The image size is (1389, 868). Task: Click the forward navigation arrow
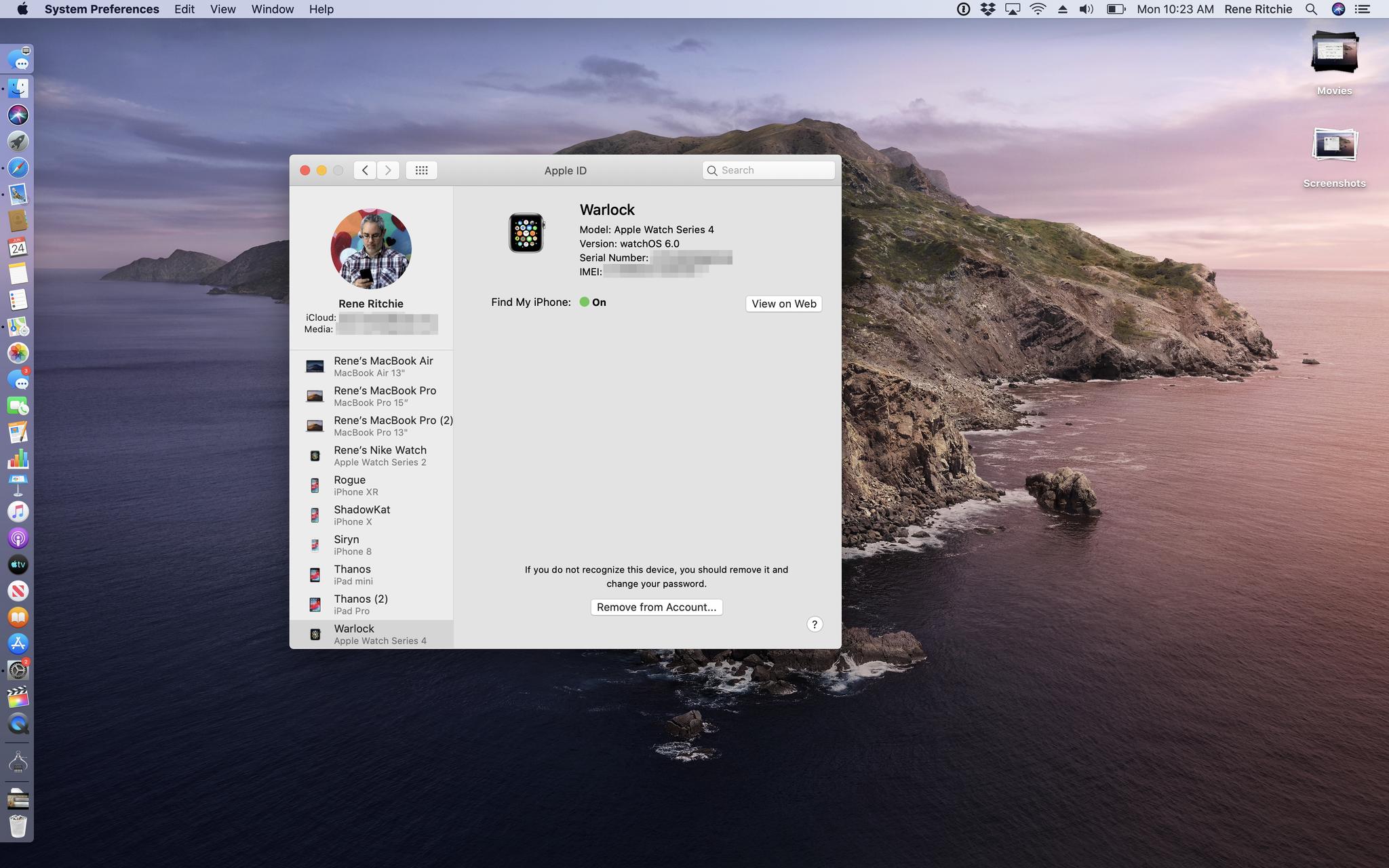(x=388, y=170)
